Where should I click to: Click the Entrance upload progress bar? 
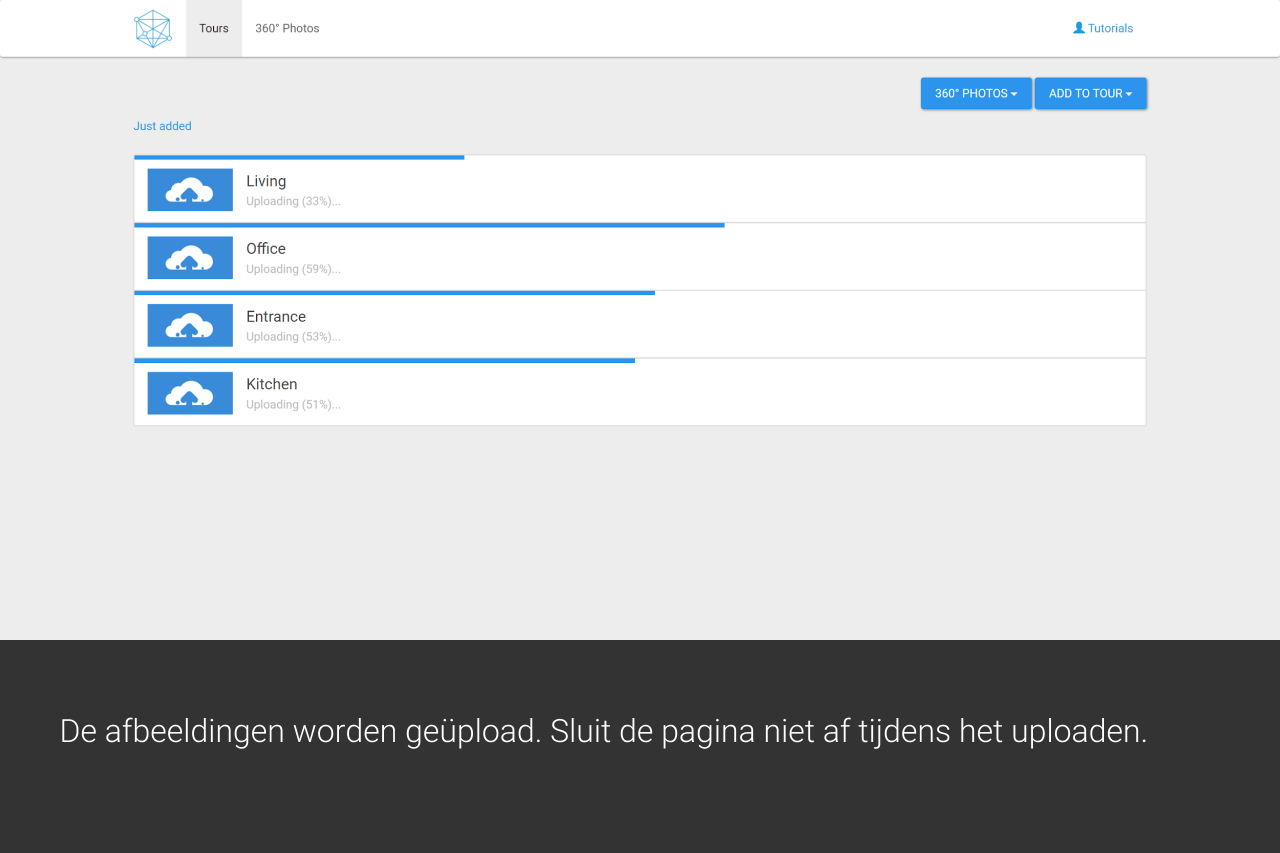coord(394,293)
